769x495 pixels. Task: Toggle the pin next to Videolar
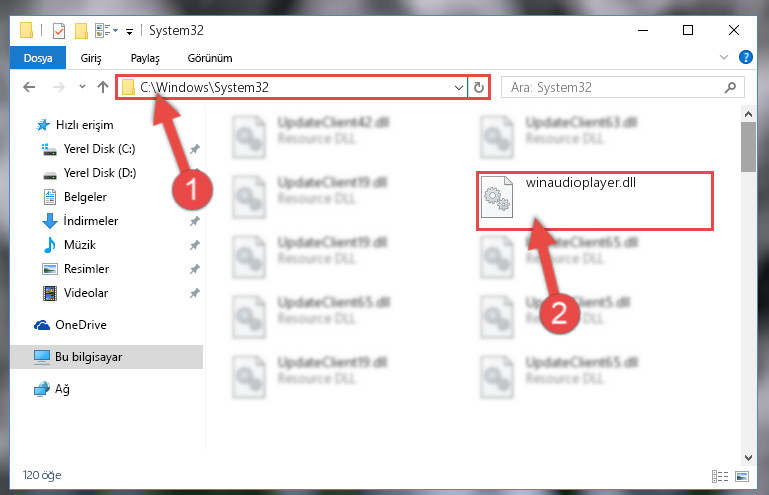pyautogui.click(x=195, y=293)
